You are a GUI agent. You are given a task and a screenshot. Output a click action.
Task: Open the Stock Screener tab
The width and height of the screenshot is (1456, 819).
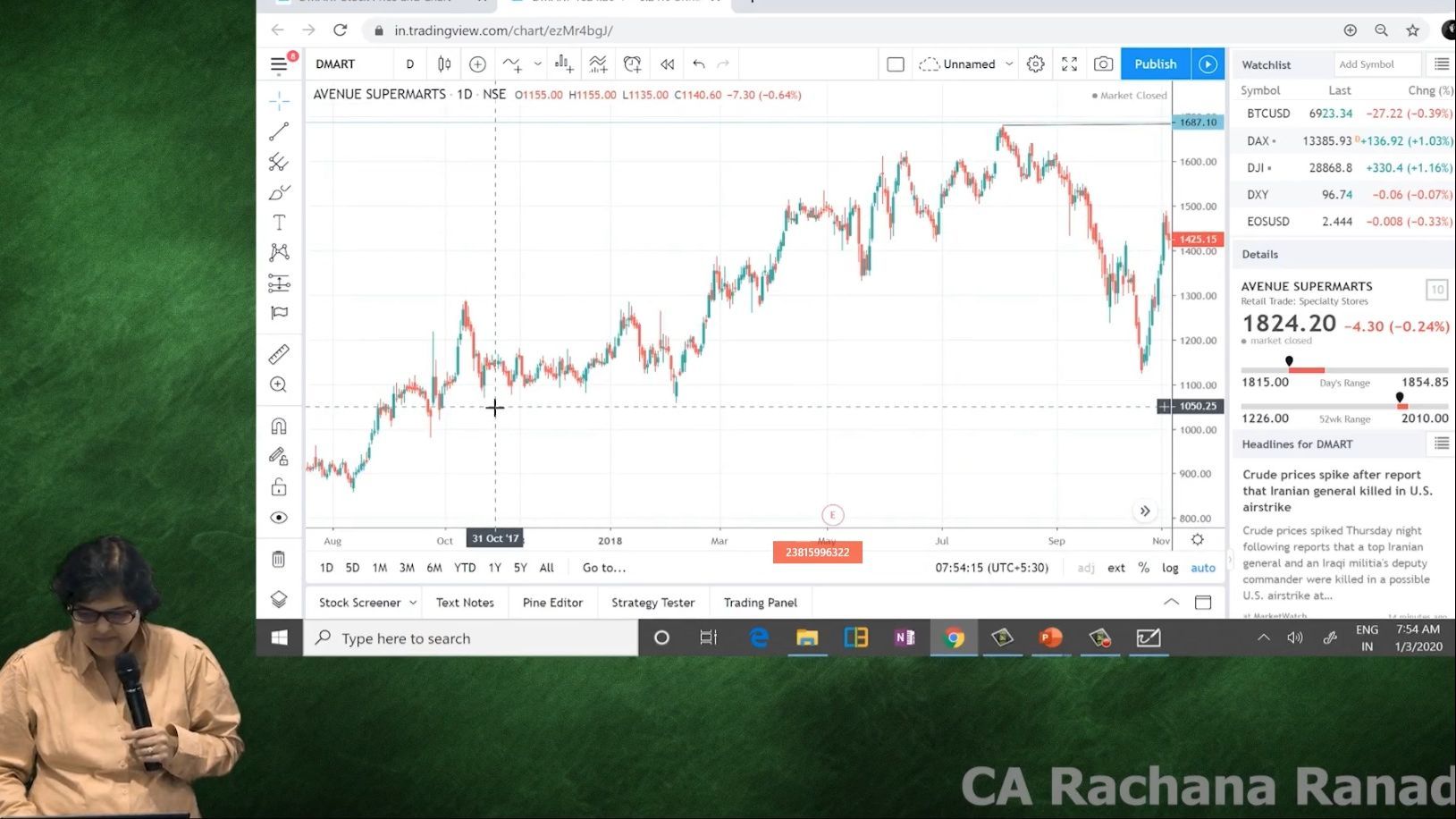click(x=360, y=603)
